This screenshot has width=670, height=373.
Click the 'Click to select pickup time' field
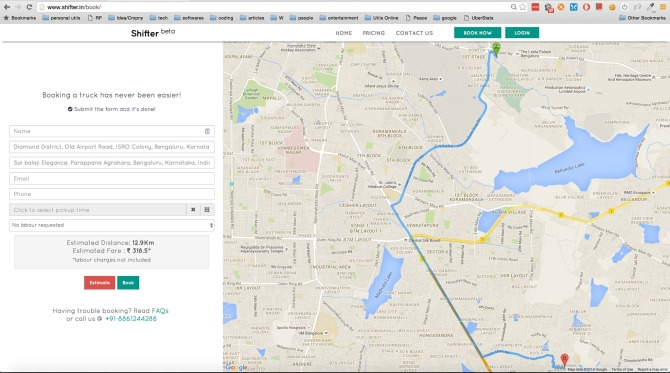pyautogui.click(x=97, y=210)
